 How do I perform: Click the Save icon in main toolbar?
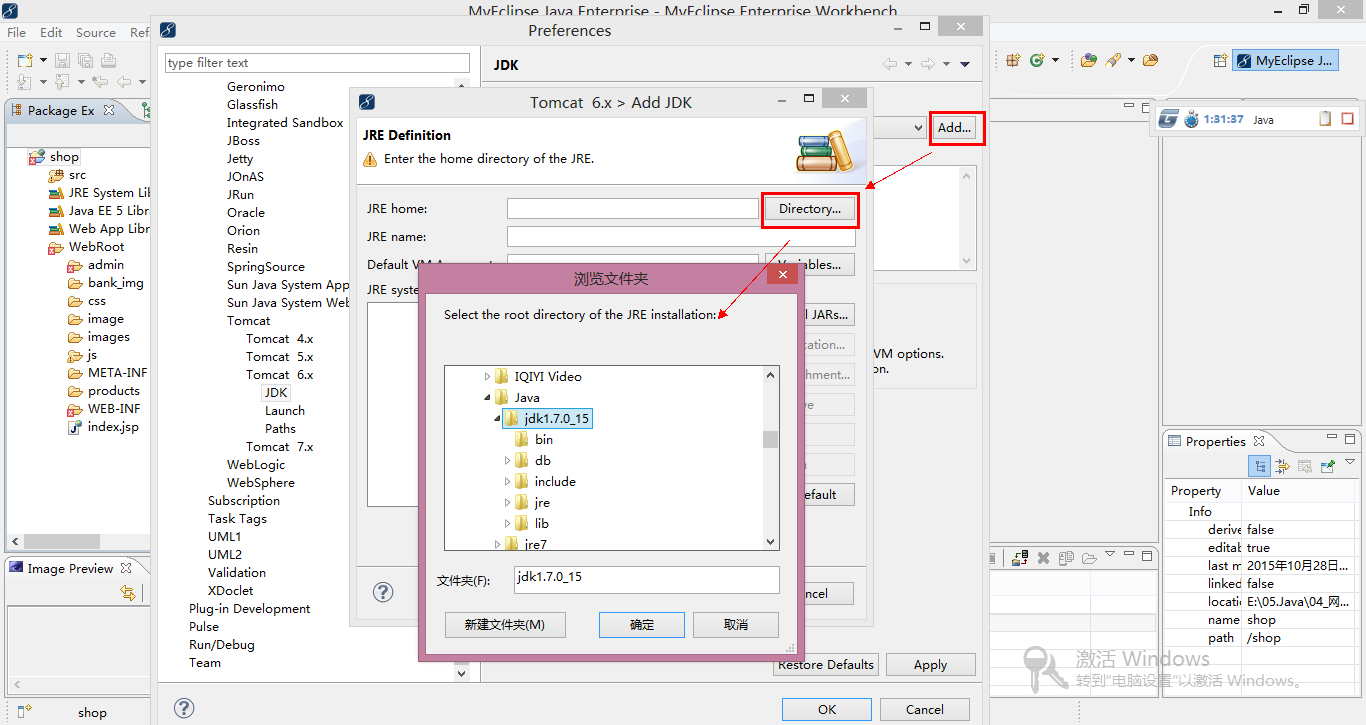62,61
